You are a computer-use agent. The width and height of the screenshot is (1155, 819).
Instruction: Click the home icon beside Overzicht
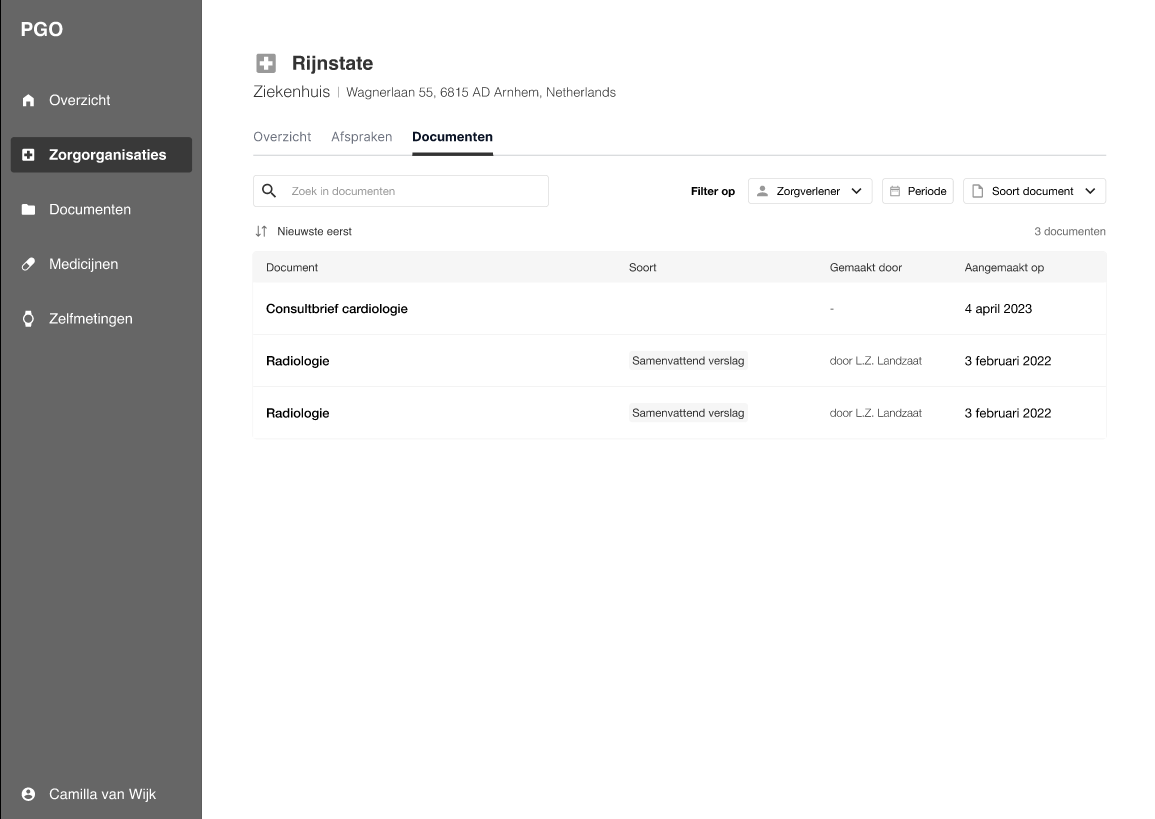(x=28, y=101)
